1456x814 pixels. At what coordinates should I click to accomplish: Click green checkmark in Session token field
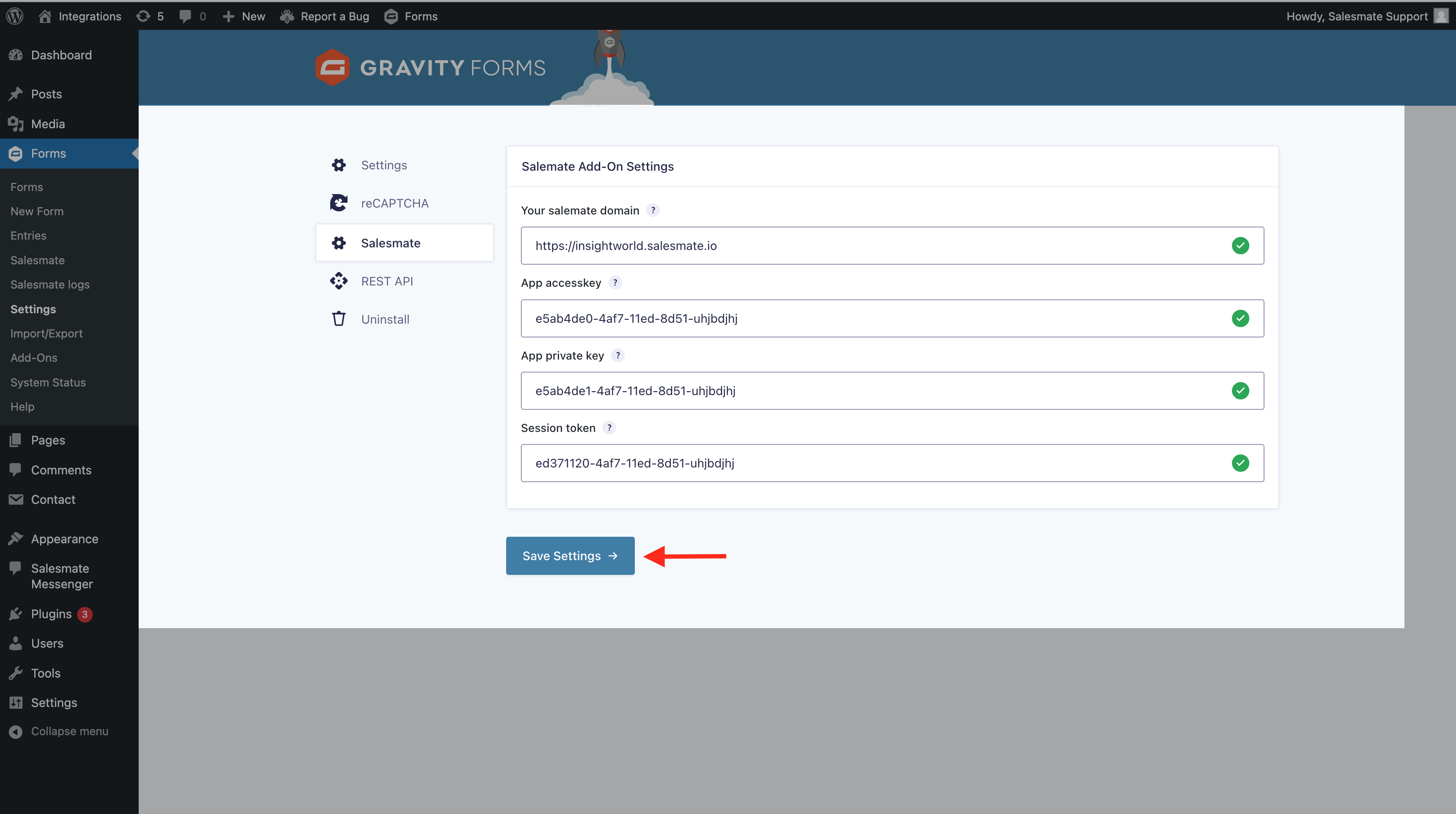click(x=1240, y=463)
